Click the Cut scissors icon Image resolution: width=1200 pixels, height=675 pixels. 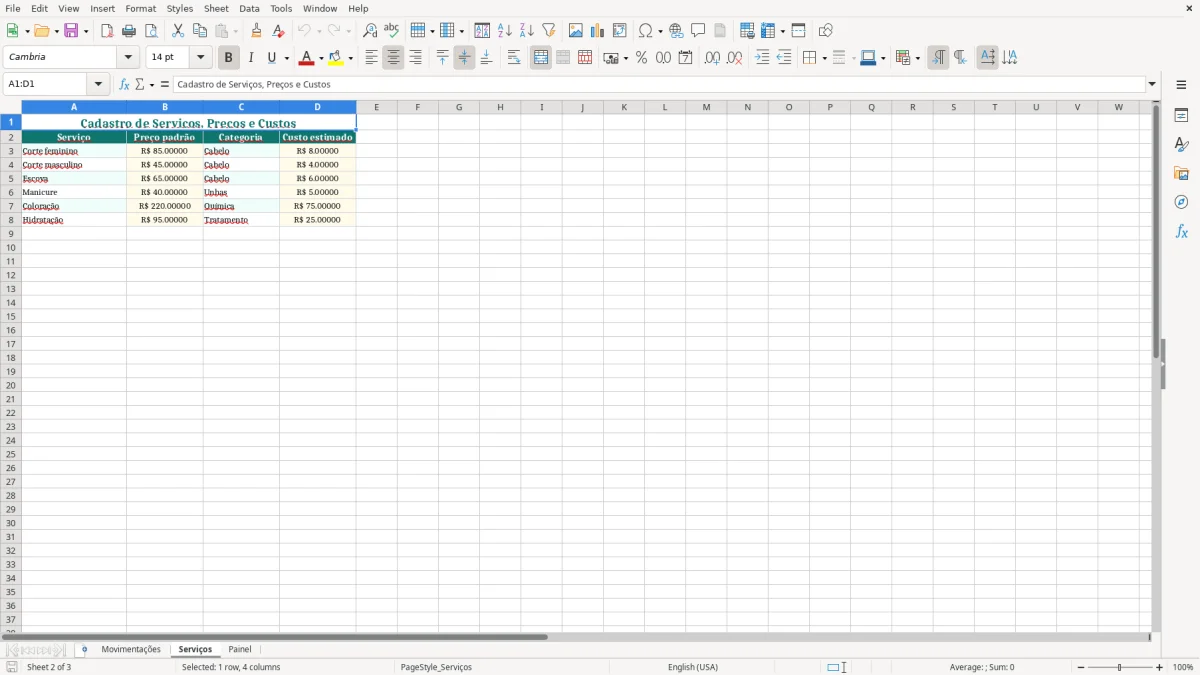pos(178,31)
